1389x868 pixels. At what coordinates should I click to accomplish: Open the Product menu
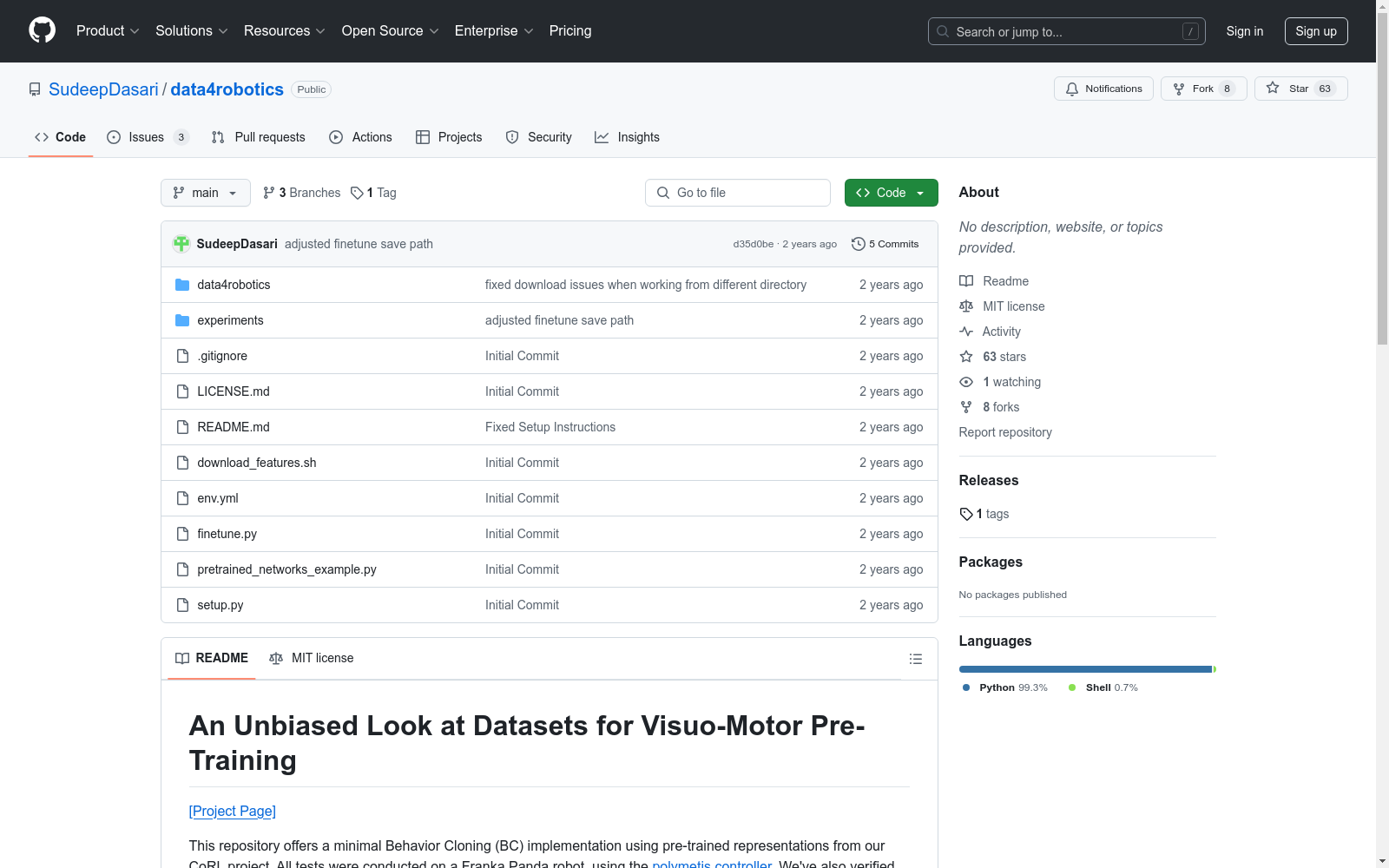tap(108, 31)
